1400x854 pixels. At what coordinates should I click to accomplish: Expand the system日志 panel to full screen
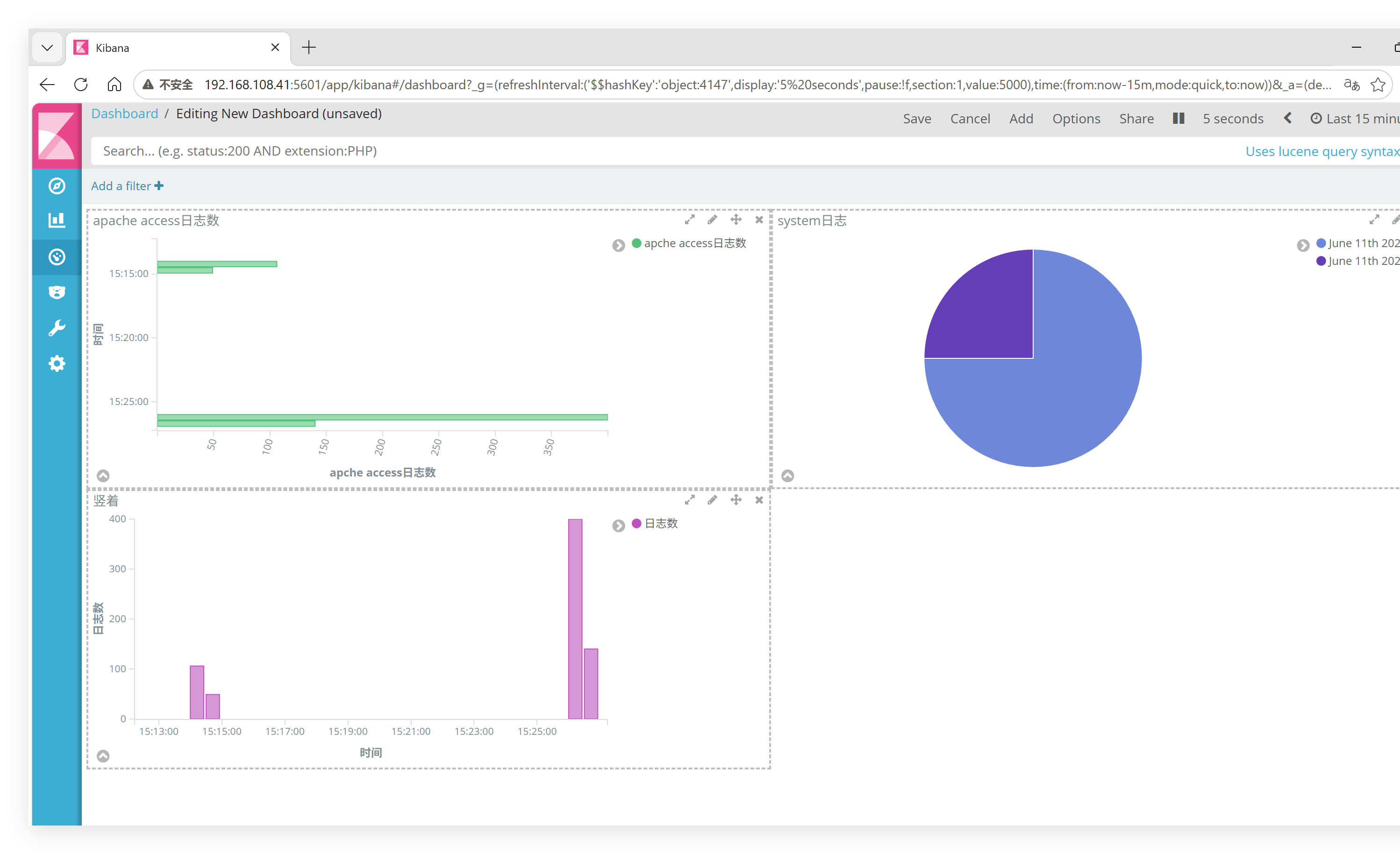pos(1374,220)
